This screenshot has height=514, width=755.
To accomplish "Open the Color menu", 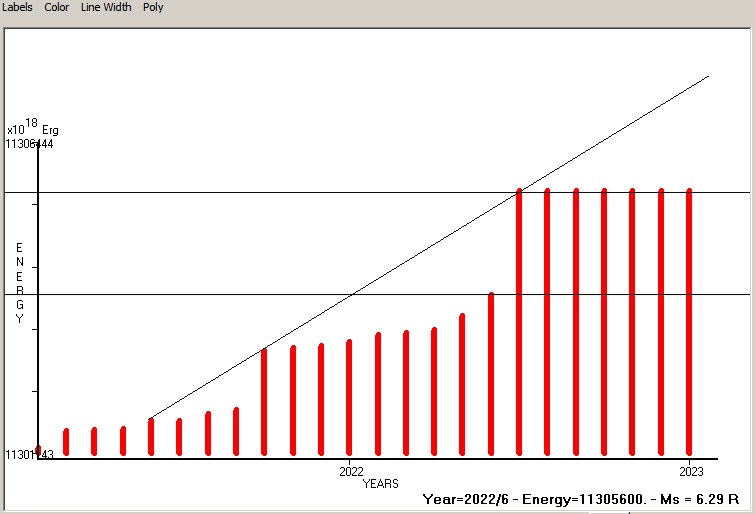I will pyautogui.click(x=57, y=7).
